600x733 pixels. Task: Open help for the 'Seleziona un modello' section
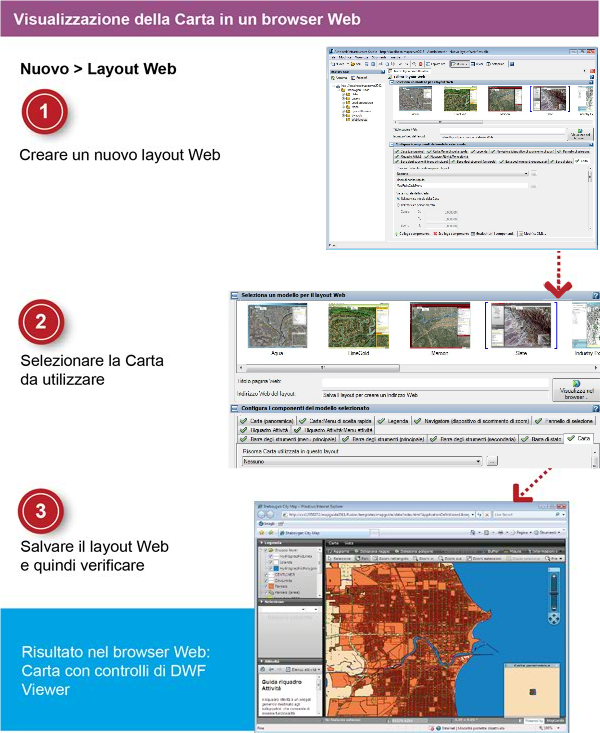(x=596, y=295)
